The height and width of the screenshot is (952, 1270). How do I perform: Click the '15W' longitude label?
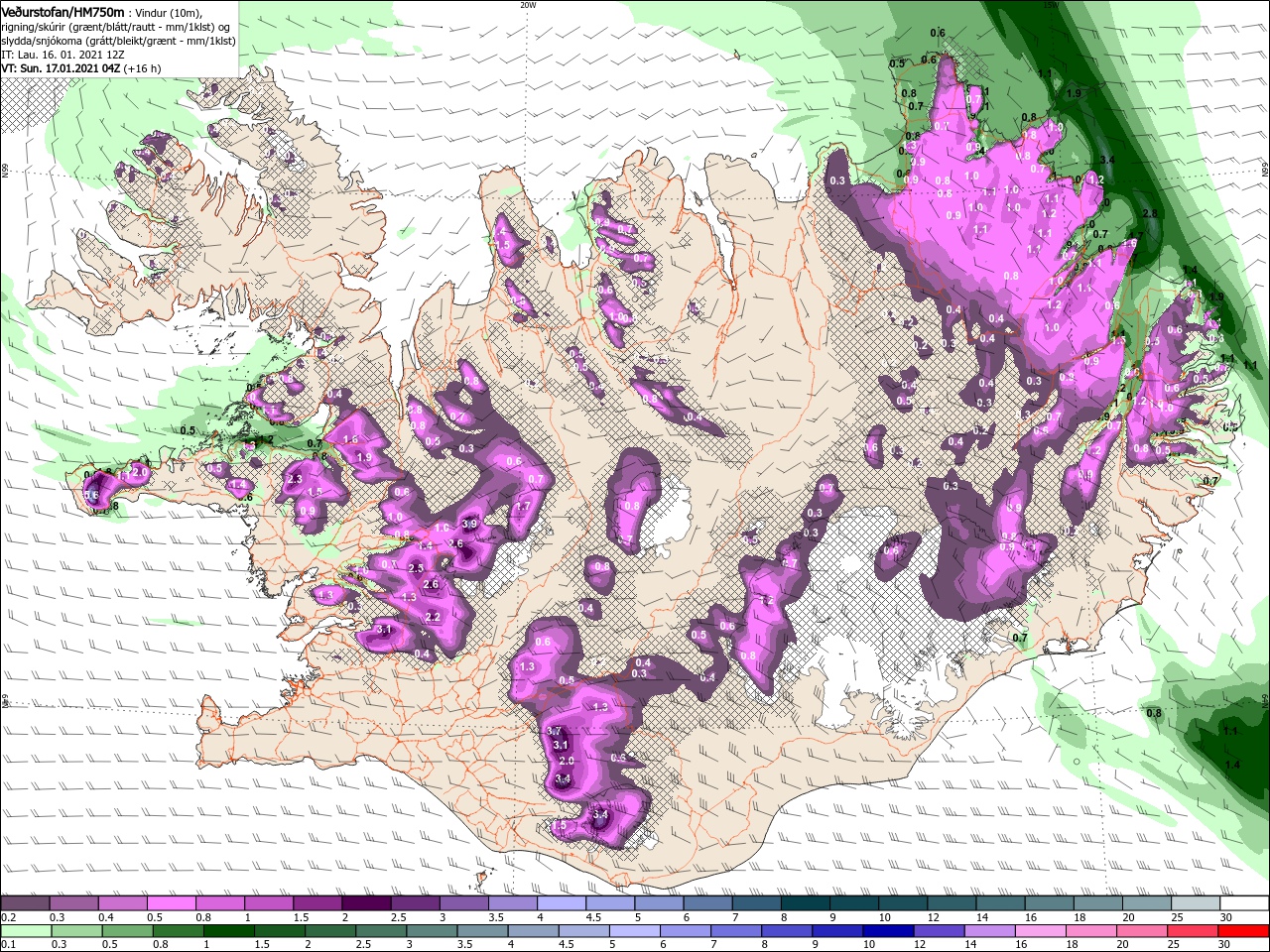click(x=1050, y=5)
